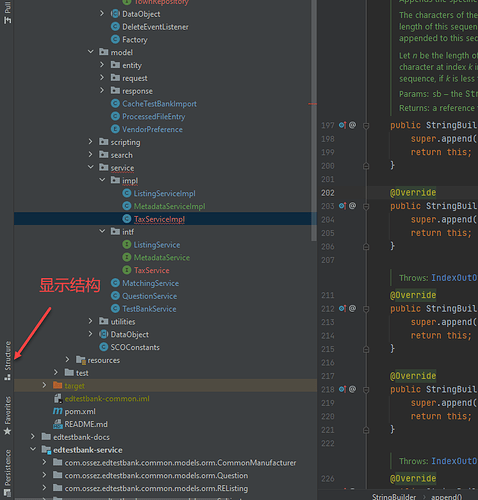This screenshot has height=500, width=478.
Task: Click the pom.xml Maven icon
Action: (58, 411)
